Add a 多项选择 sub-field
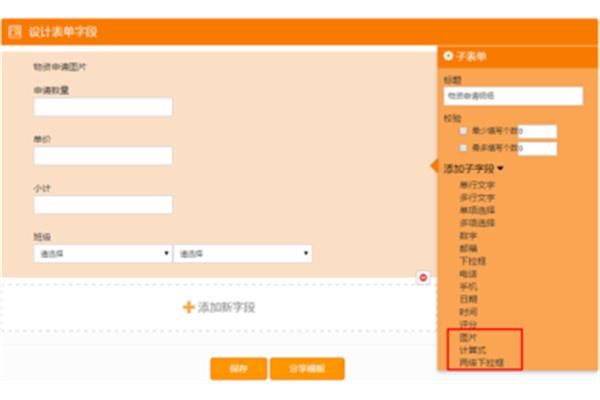 point(477,223)
